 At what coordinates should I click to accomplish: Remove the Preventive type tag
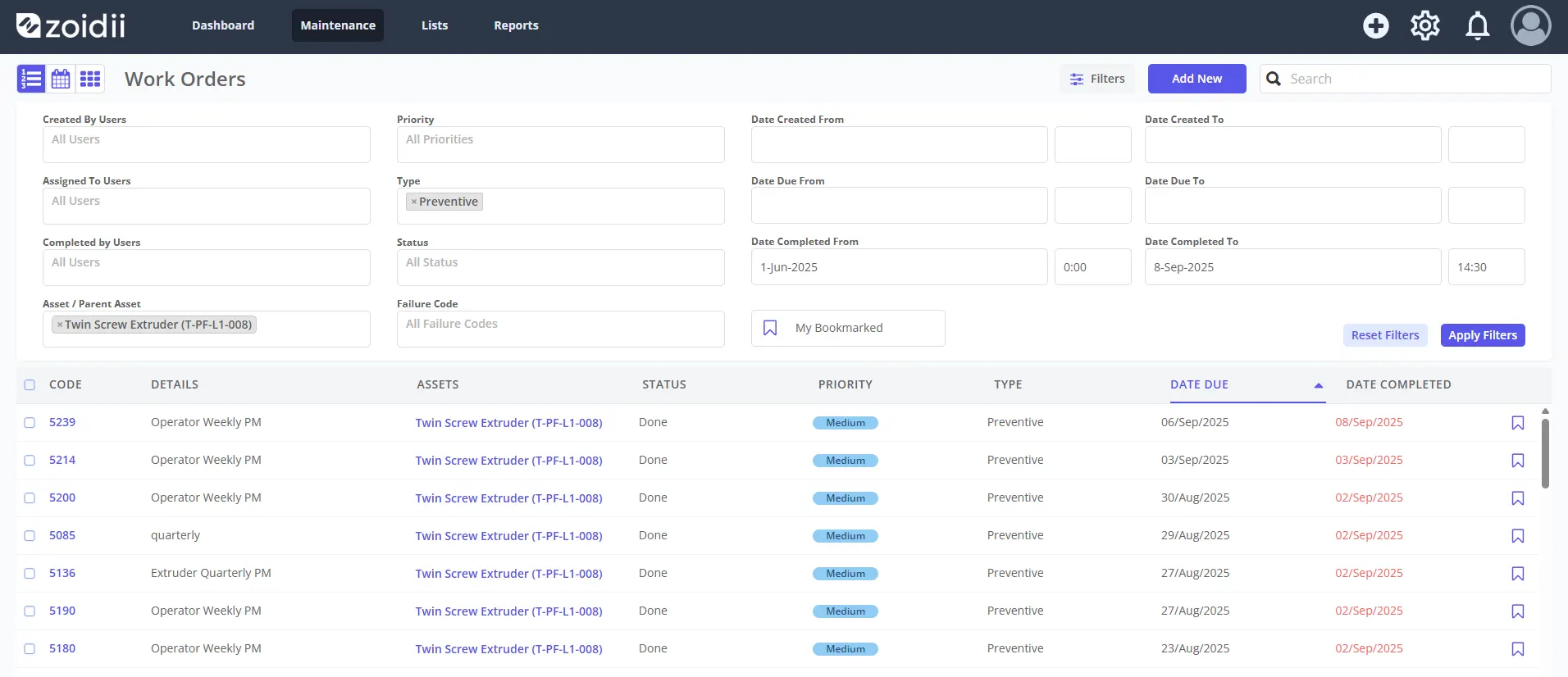click(414, 202)
